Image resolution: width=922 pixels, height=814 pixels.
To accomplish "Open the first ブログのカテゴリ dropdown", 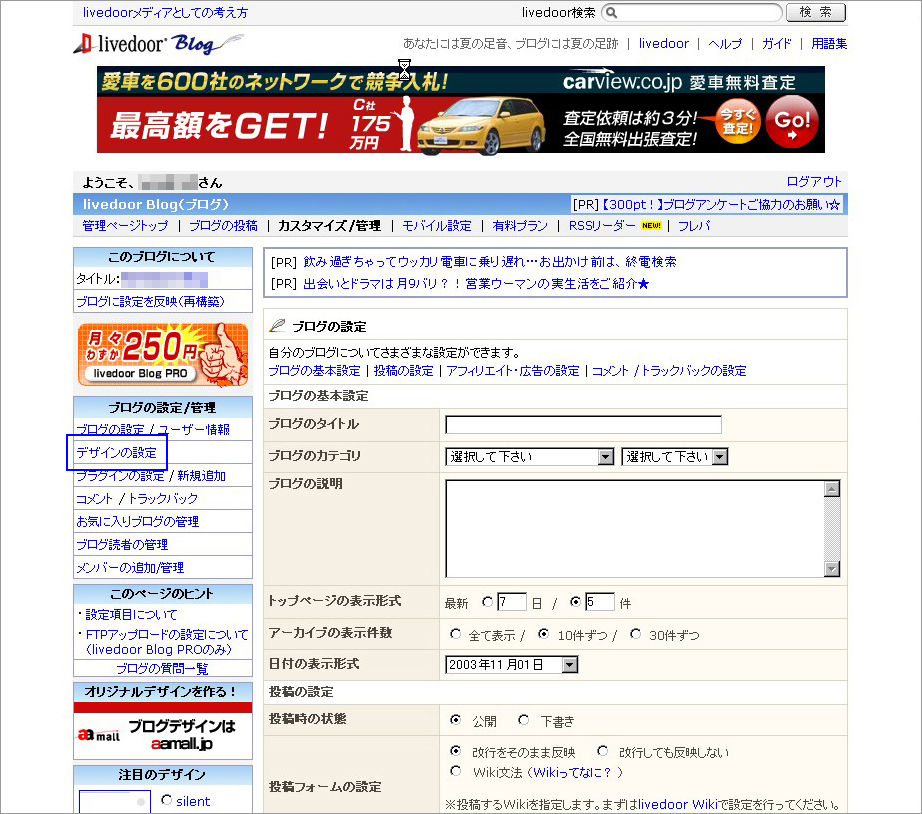I will click(530, 457).
